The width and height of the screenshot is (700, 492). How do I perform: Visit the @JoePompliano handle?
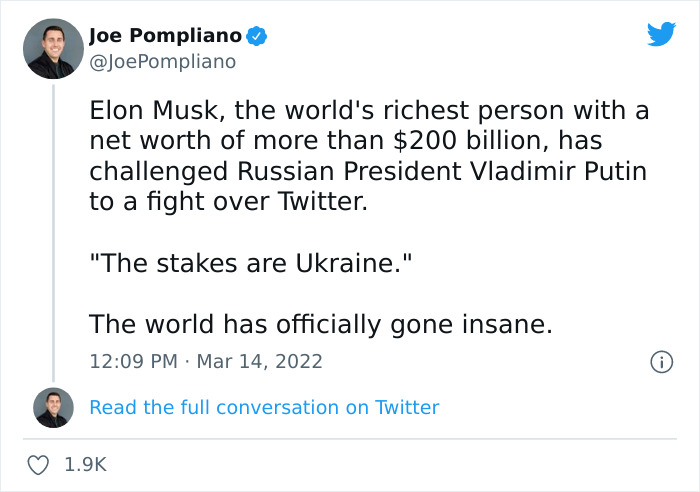coord(162,62)
